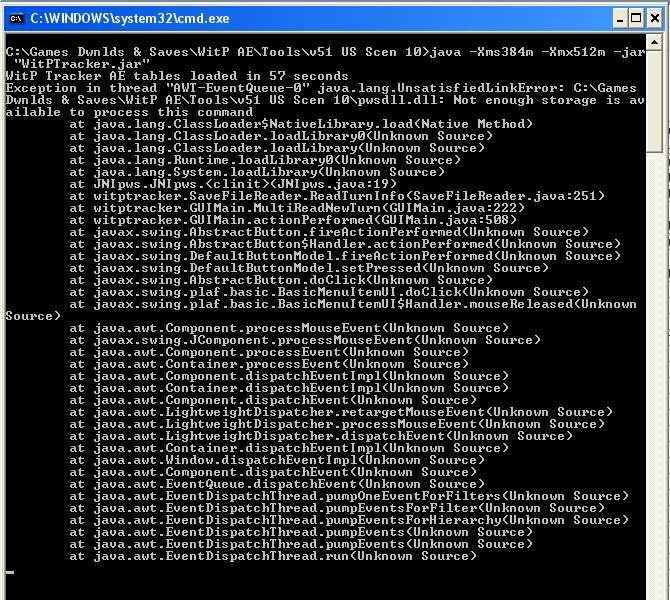This screenshot has height=600, width=670.
Task: Click the JComponent.processMouseEvent line
Action: click(x=305, y=340)
